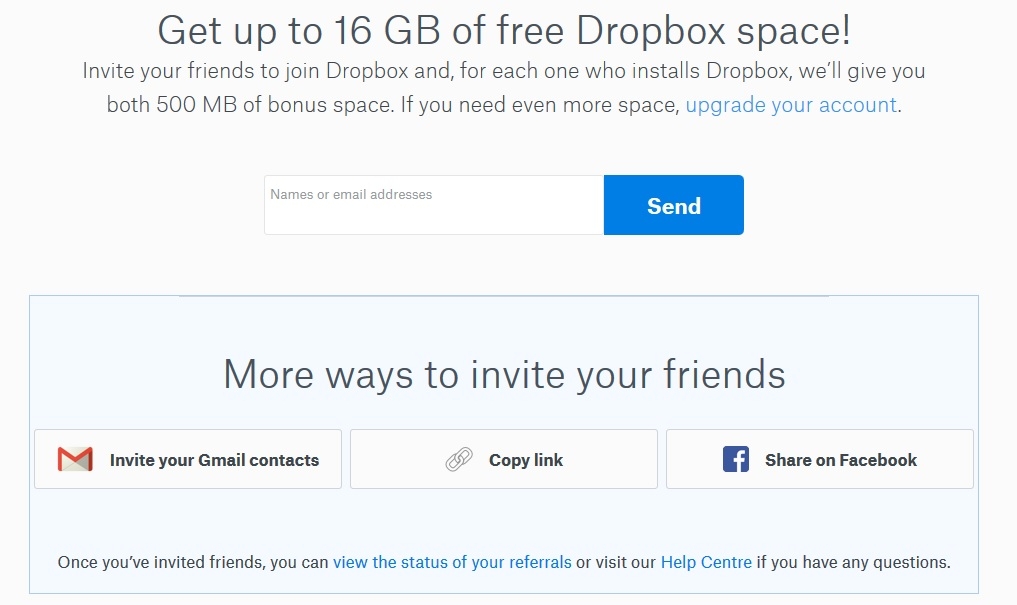Screen dimensions: 1017x605
Task: Click the chain icon to copy your referral link
Action: 460,459
